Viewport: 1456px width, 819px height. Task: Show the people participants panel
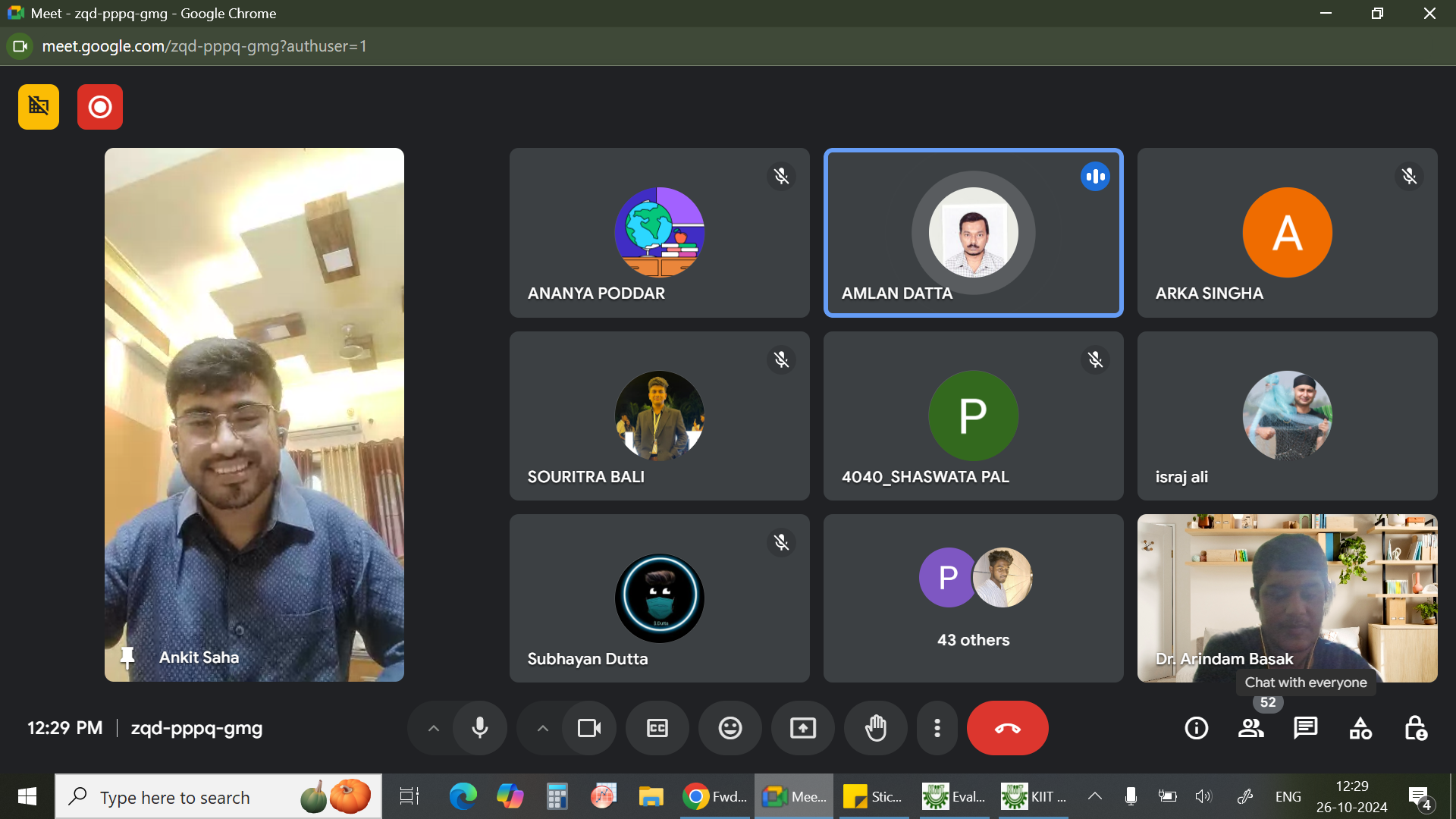[1250, 728]
